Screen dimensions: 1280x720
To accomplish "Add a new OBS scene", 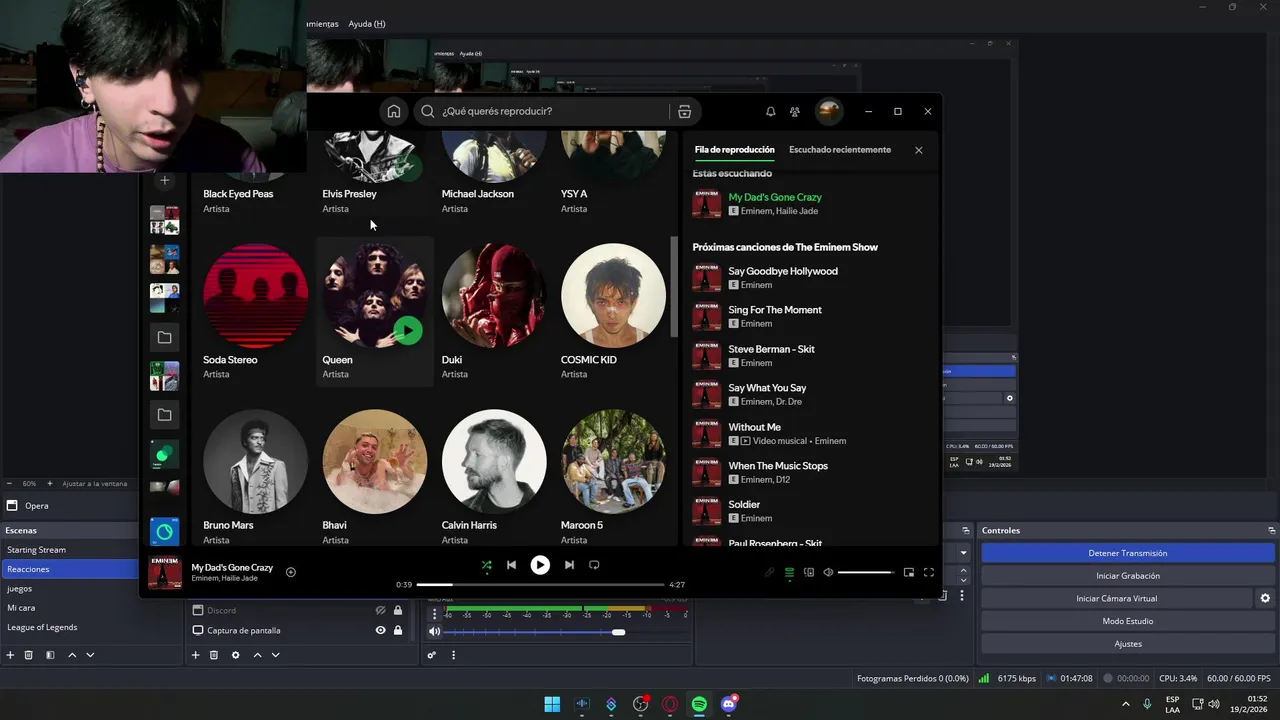I will pos(10,655).
